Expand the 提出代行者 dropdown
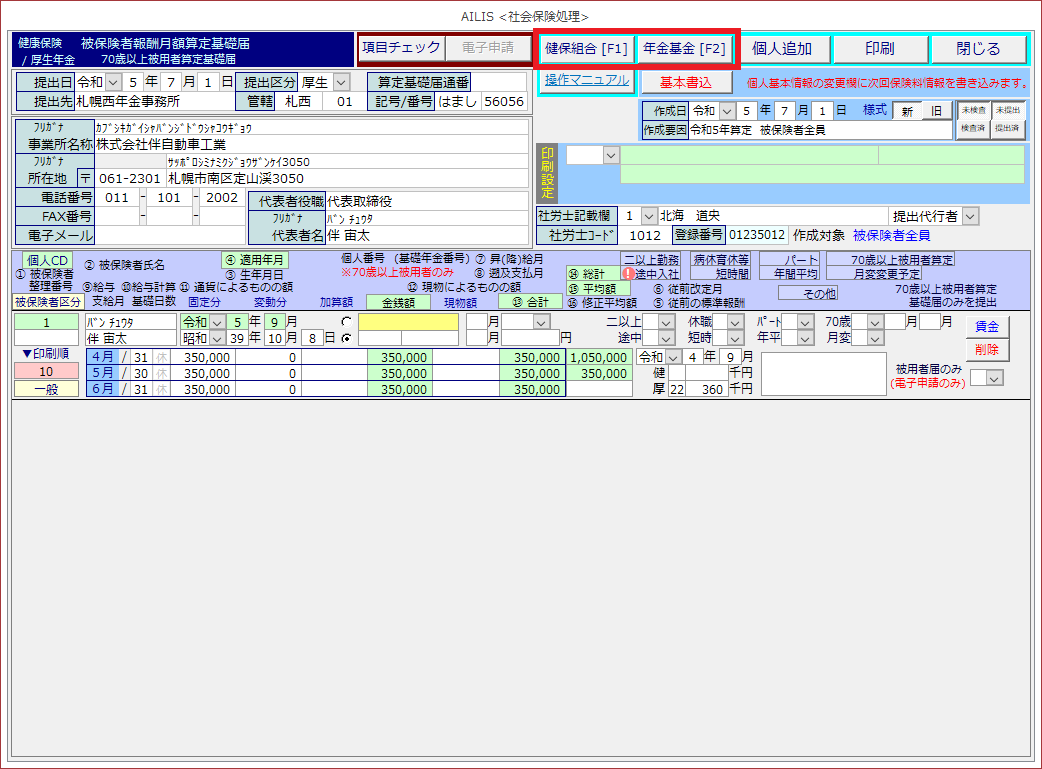This screenshot has width=1042, height=769. pyautogui.click(x=970, y=216)
